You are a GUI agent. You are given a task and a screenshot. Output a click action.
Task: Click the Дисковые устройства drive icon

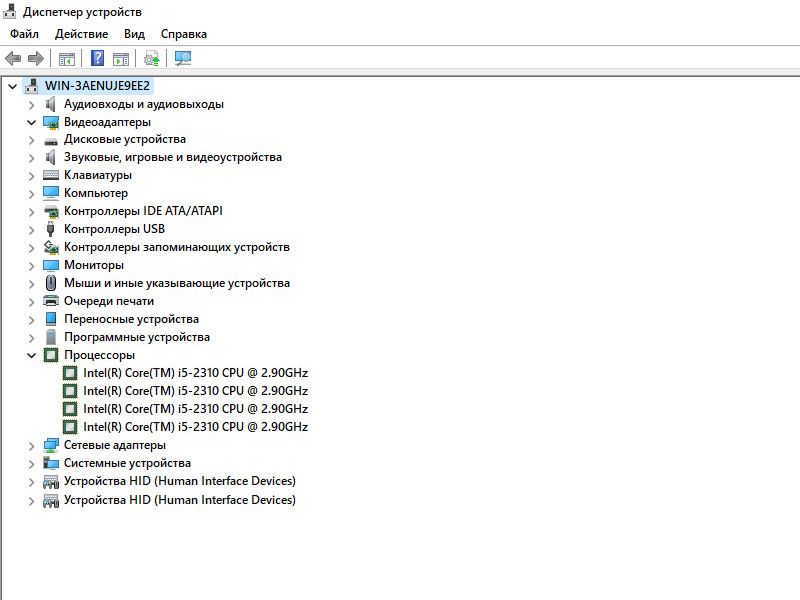[51, 140]
